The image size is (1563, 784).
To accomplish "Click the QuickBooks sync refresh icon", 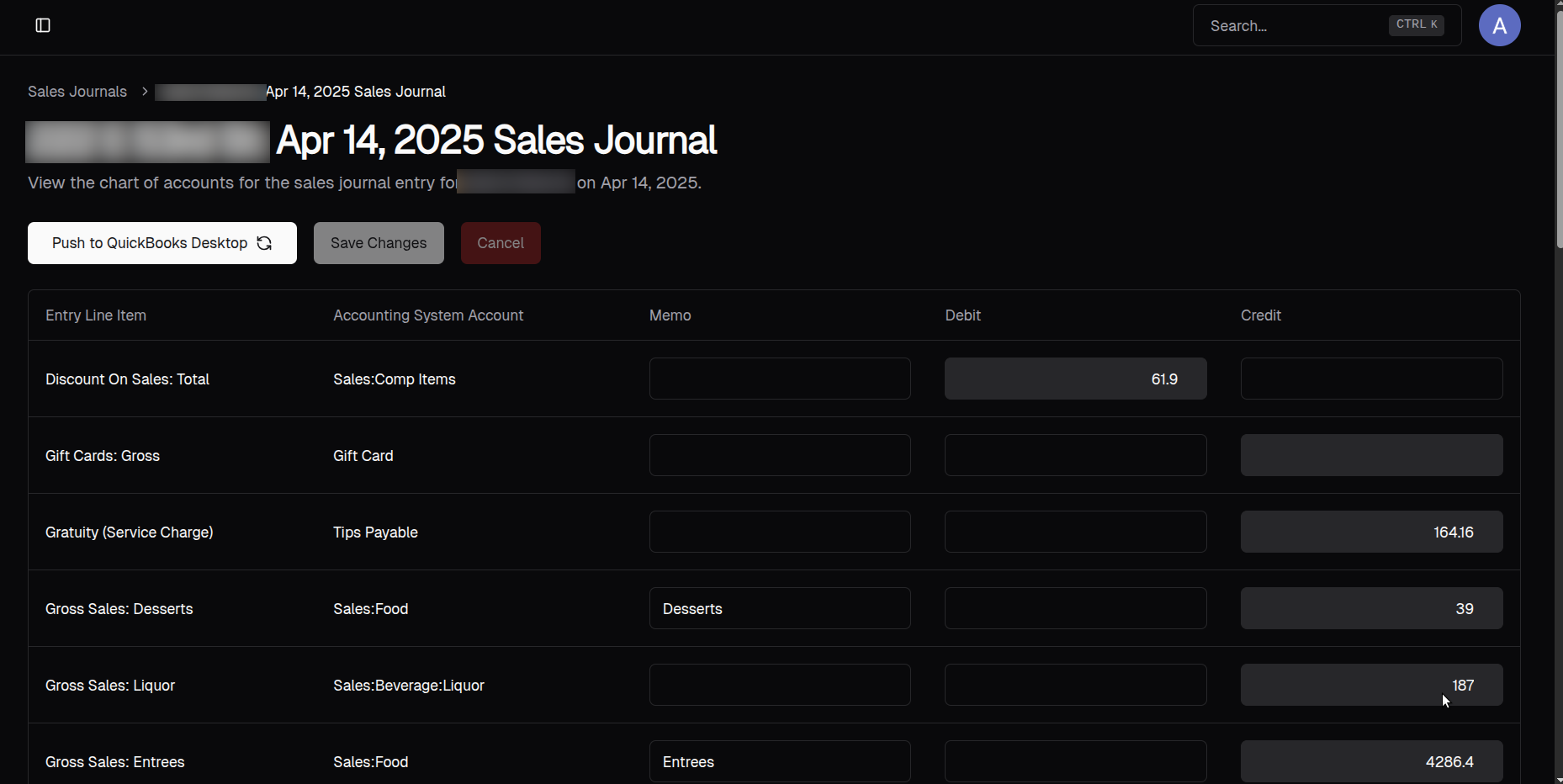I will click(264, 243).
